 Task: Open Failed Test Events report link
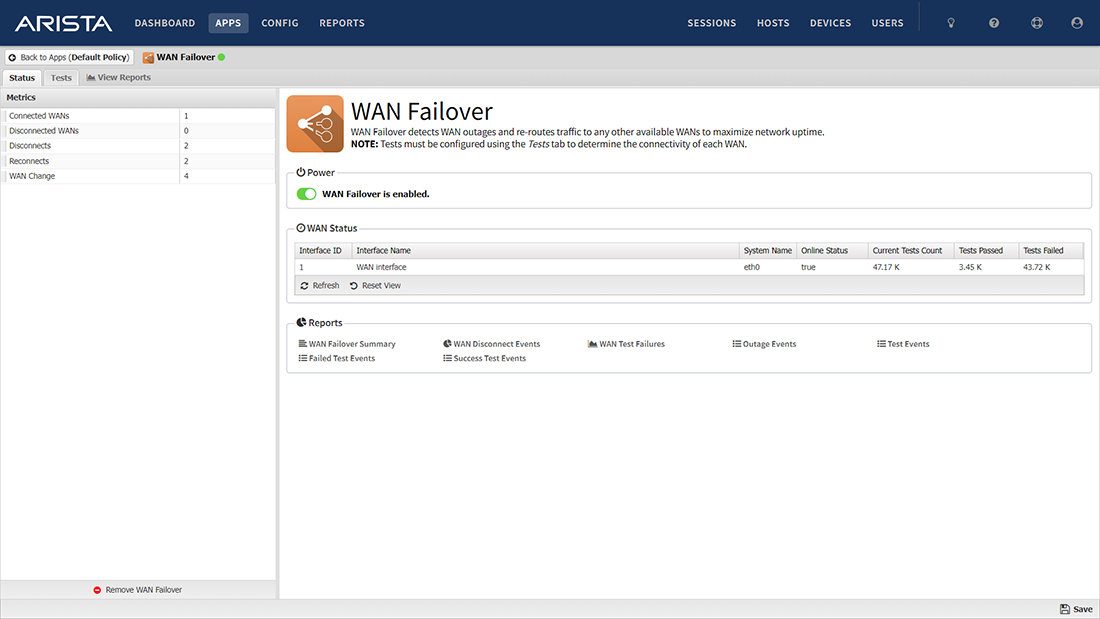pos(337,358)
